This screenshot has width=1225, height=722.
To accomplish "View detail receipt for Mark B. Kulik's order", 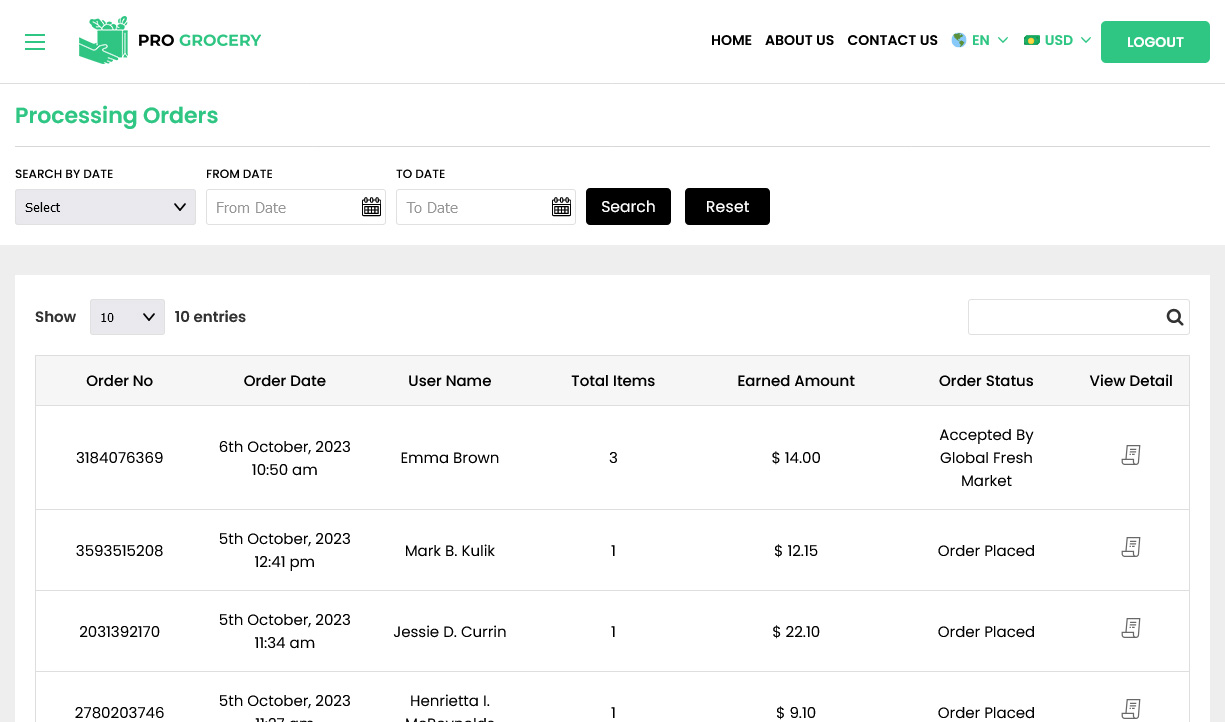I will click(1131, 547).
